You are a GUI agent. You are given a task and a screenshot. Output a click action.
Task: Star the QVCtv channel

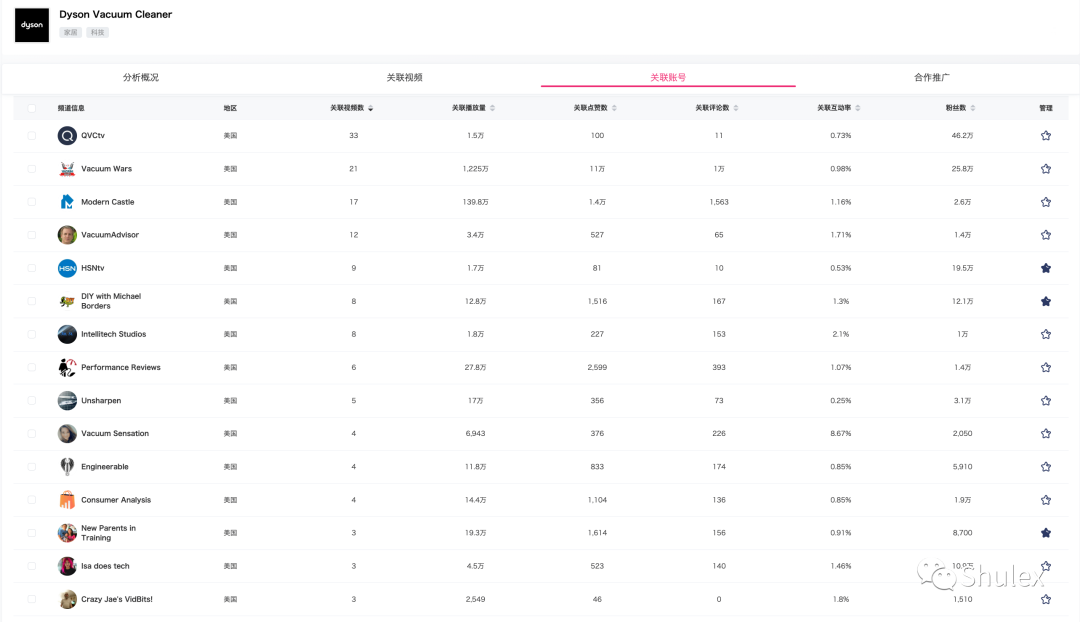[1046, 136]
